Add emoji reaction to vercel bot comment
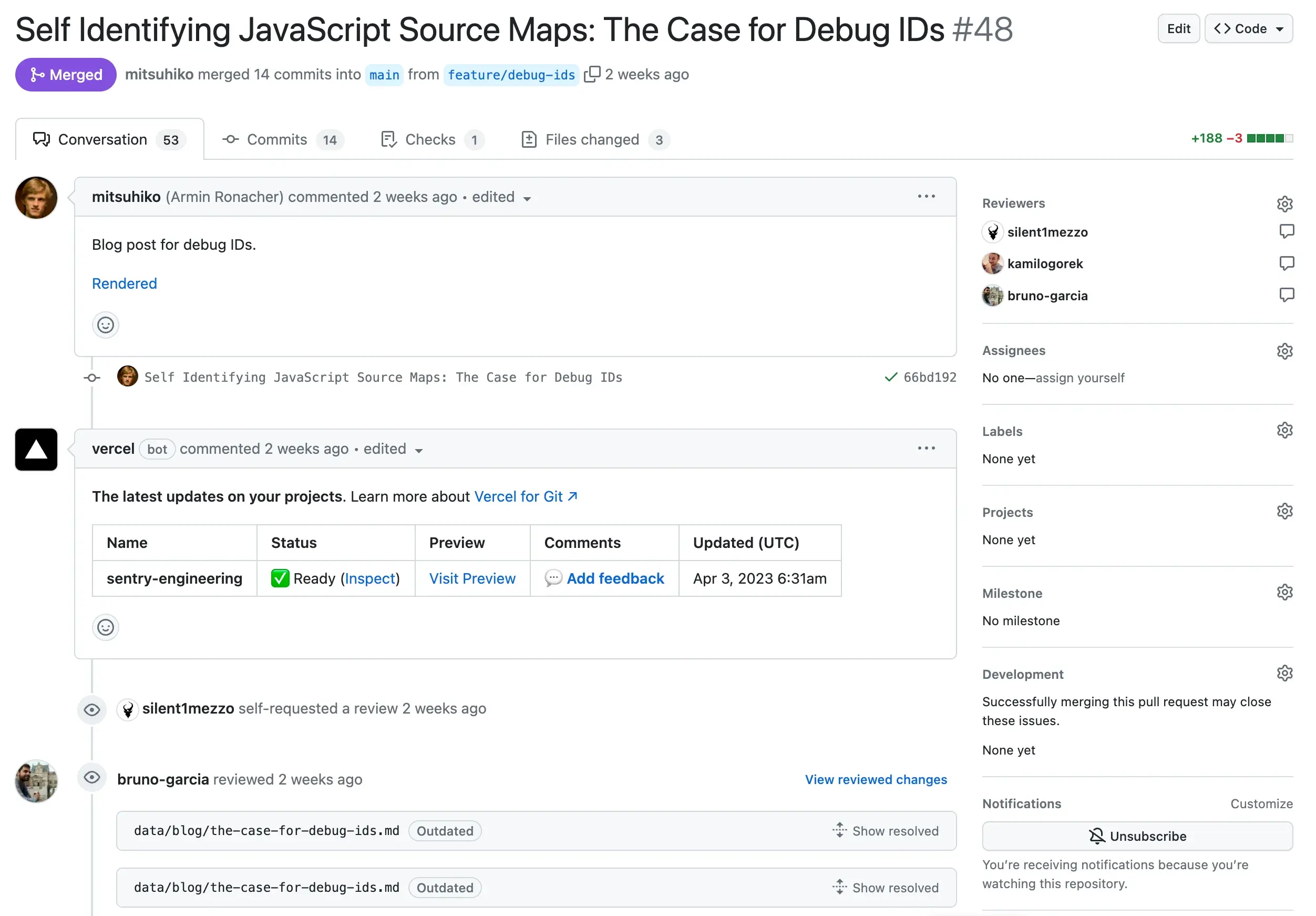 (x=106, y=627)
